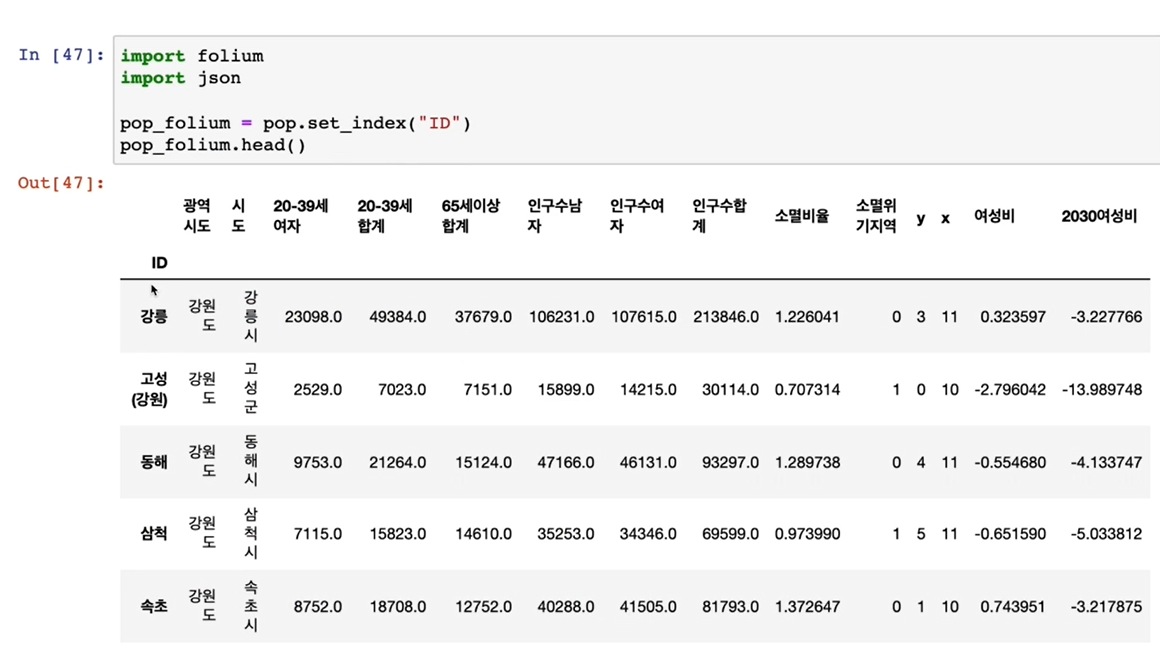Image resolution: width=1160 pixels, height=663 pixels.
Task: Click the value 0.973990
Action: tap(807, 534)
